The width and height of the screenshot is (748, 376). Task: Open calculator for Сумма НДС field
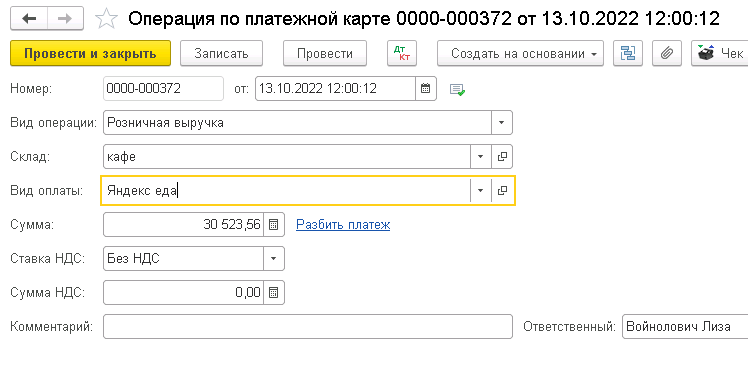[x=273, y=292]
